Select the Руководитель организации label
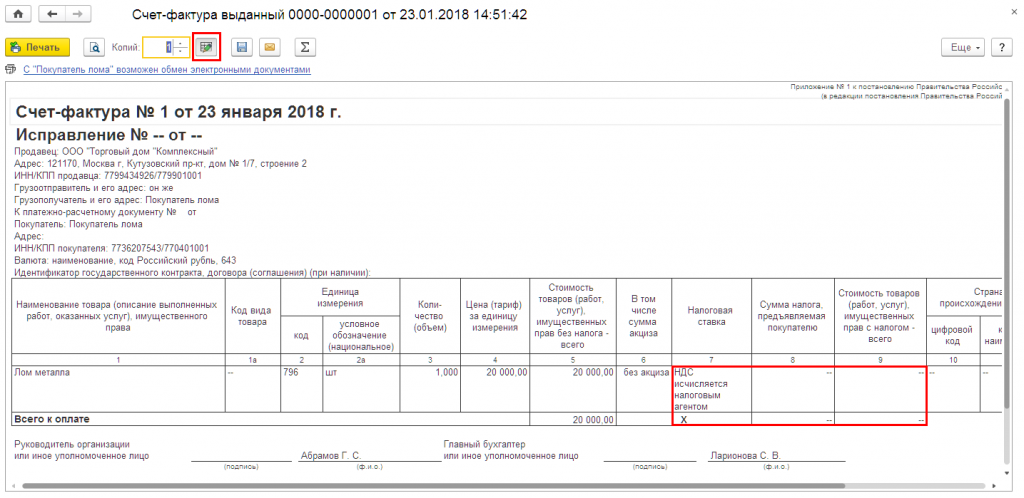Screen dimensions: 1024x498 [x=72, y=444]
